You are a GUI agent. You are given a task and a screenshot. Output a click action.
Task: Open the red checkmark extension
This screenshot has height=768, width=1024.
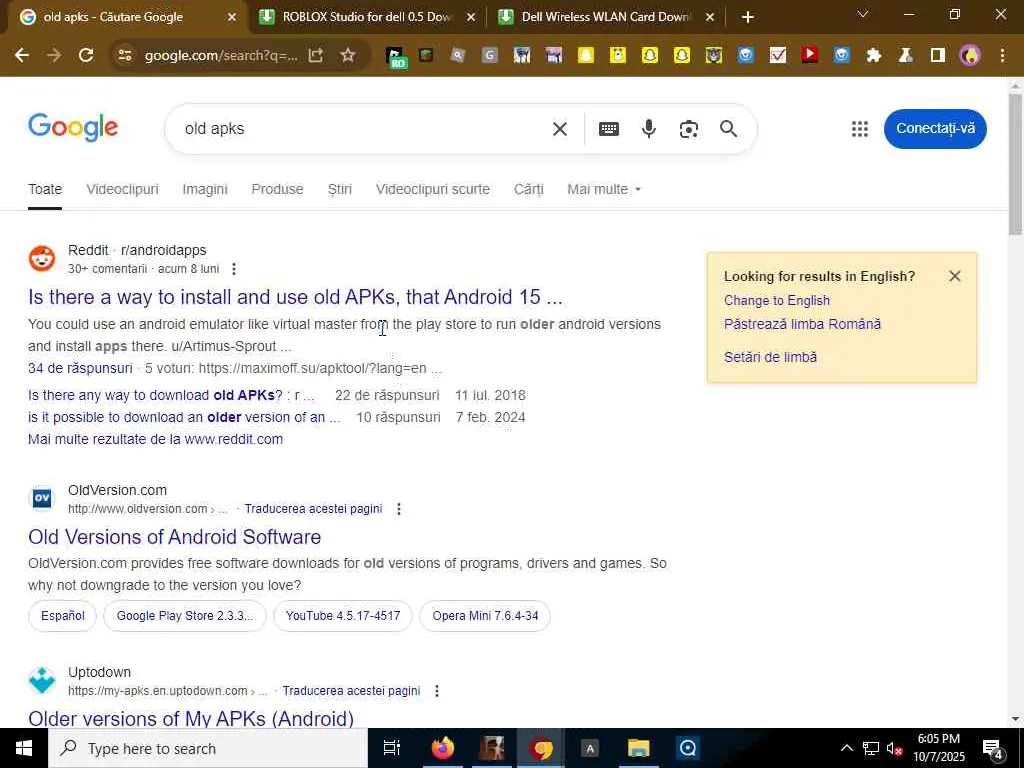click(x=778, y=56)
